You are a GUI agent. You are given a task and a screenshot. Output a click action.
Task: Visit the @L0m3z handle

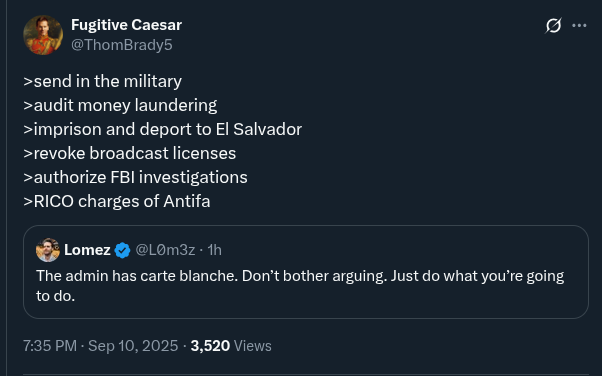pyautogui.click(x=165, y=250)
